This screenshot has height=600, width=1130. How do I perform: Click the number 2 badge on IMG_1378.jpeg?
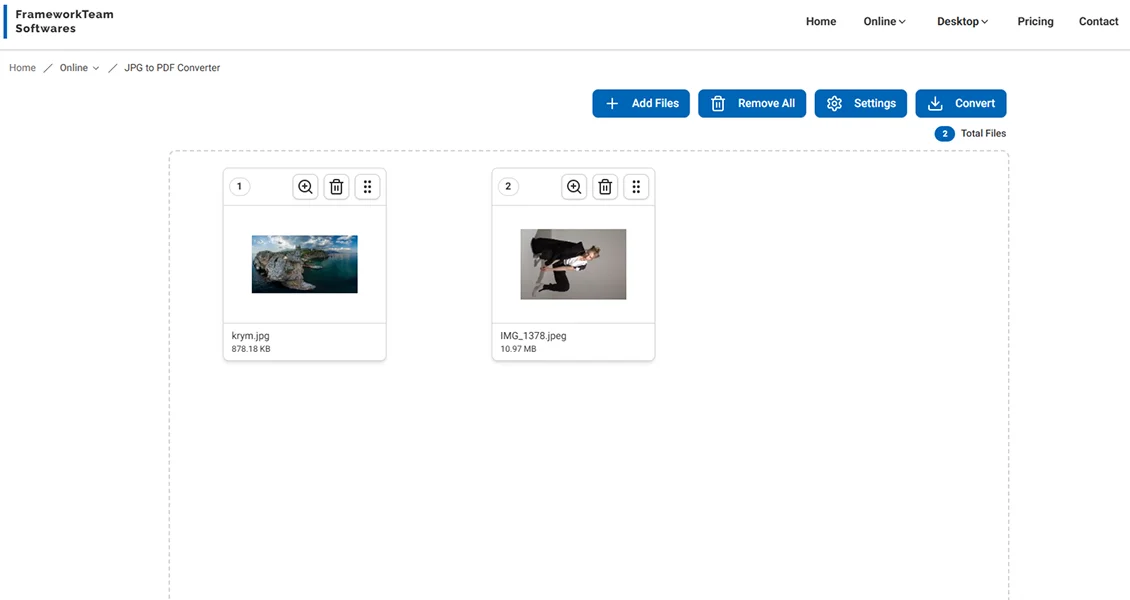[x=508, y=187]
